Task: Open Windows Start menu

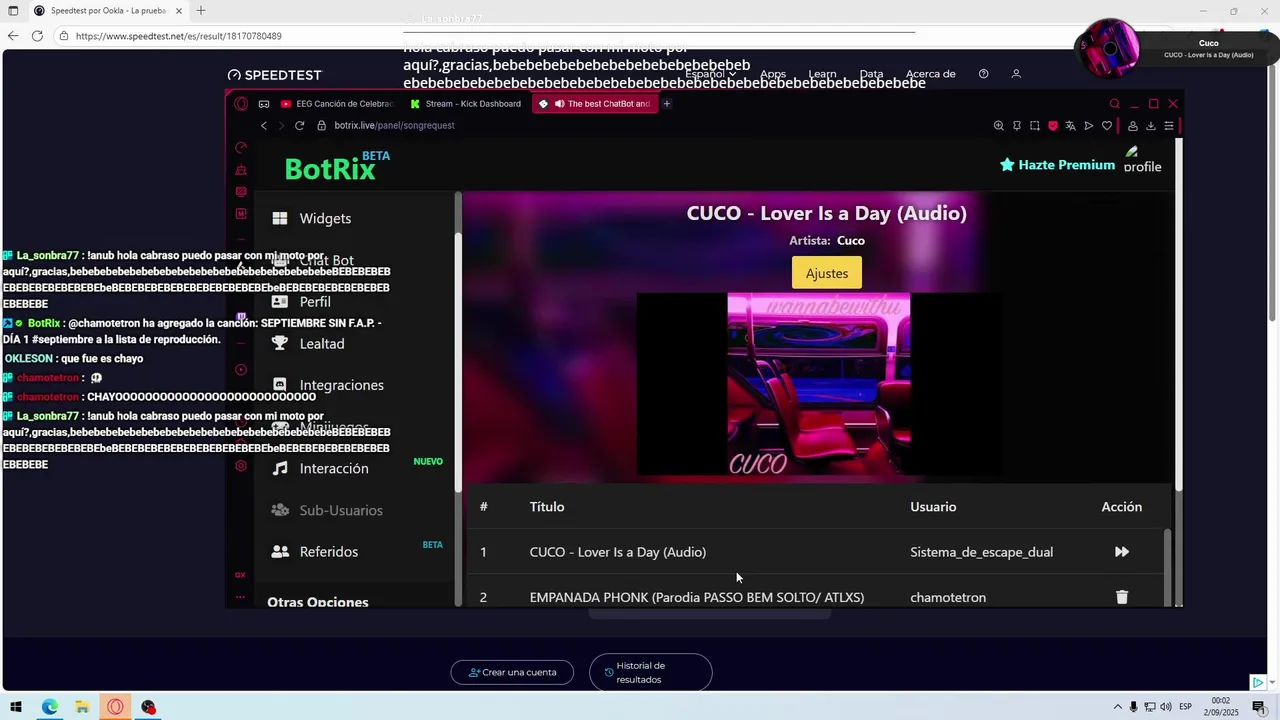Action: click(x=14, y=707)
